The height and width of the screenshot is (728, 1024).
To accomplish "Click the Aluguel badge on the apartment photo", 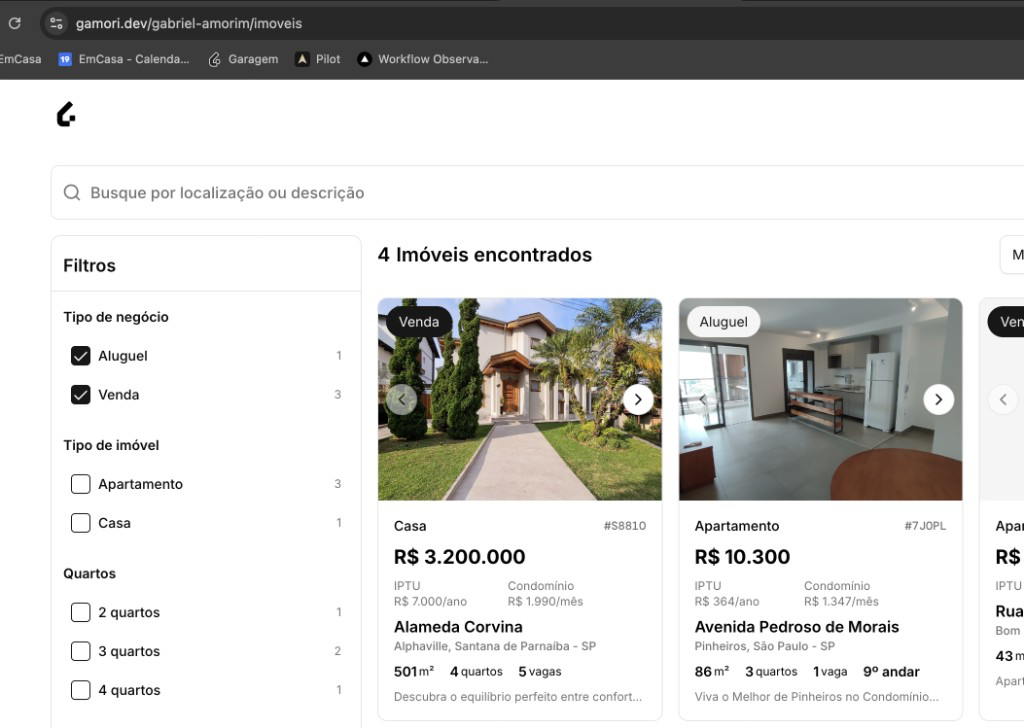I will click(x=723, y=322).
